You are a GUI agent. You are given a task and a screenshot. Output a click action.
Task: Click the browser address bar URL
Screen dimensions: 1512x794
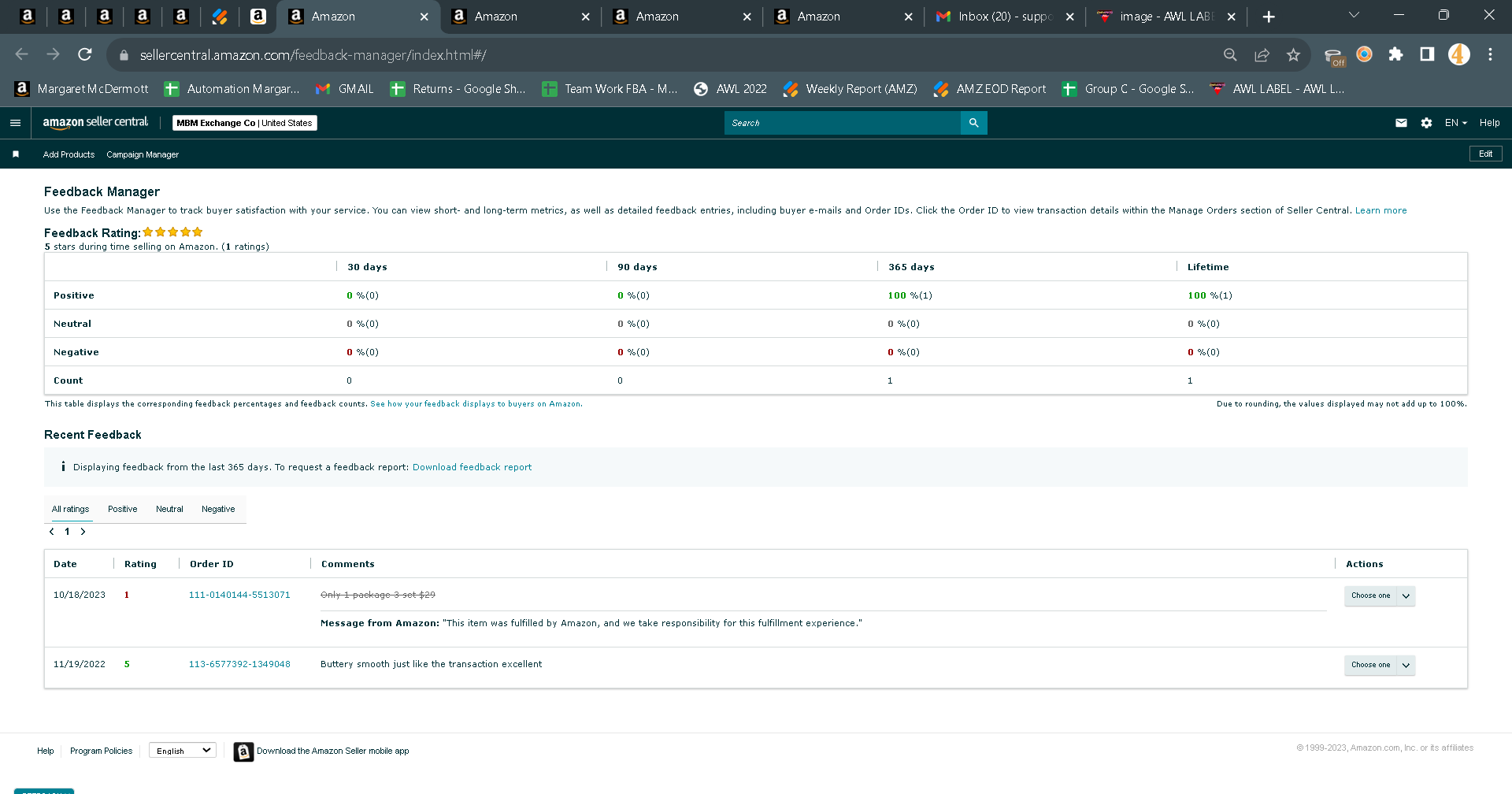(313, 55)
